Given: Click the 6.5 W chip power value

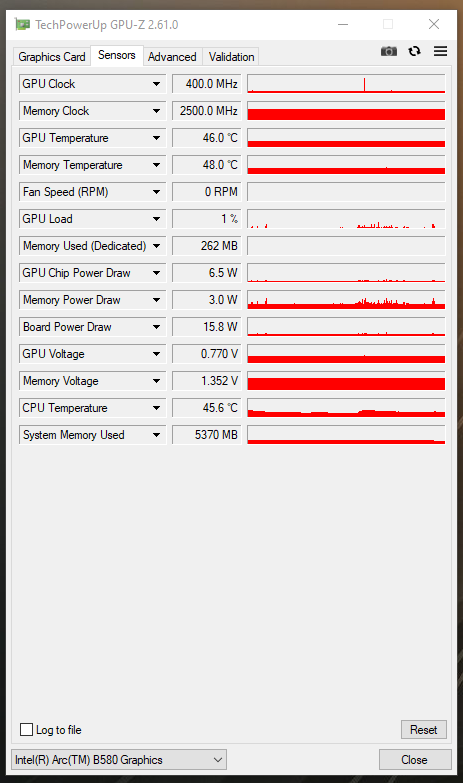Looking at the screenshot, I should (207, 273).
